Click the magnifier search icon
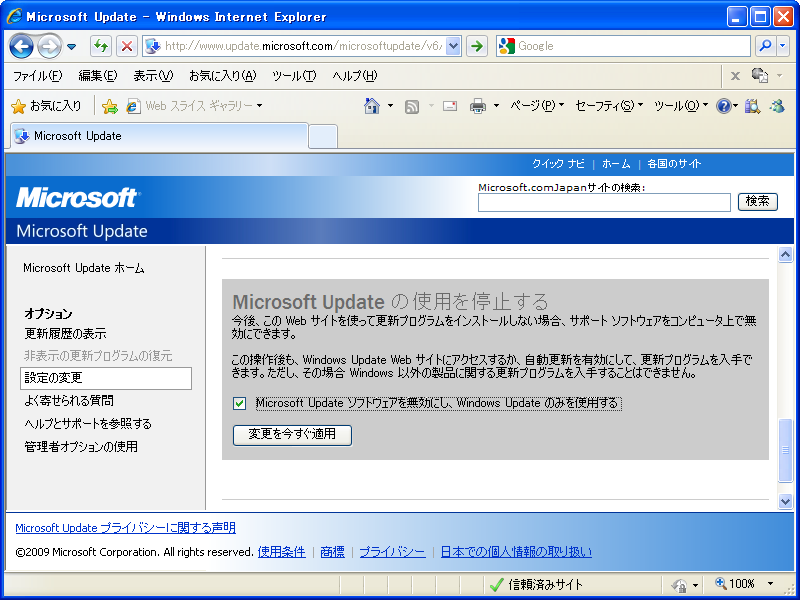The height and width of the screenshot is (600, 800). (x=765, y=46)
